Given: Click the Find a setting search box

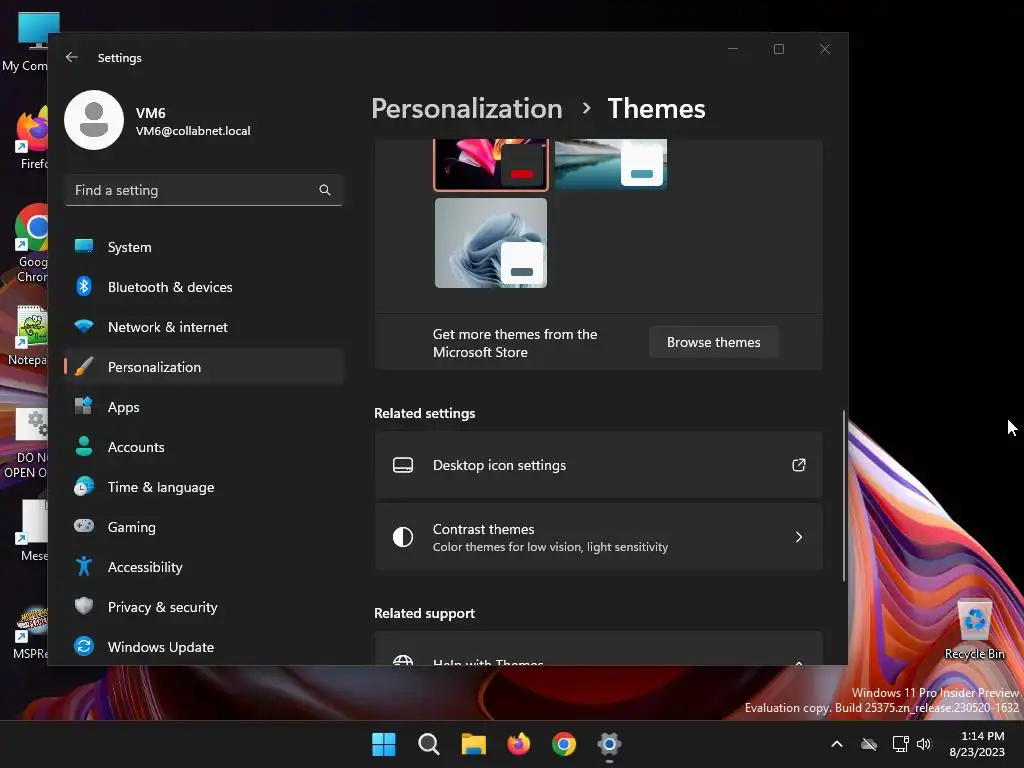Looking at the screenshot, I should [x=204, y=190].
